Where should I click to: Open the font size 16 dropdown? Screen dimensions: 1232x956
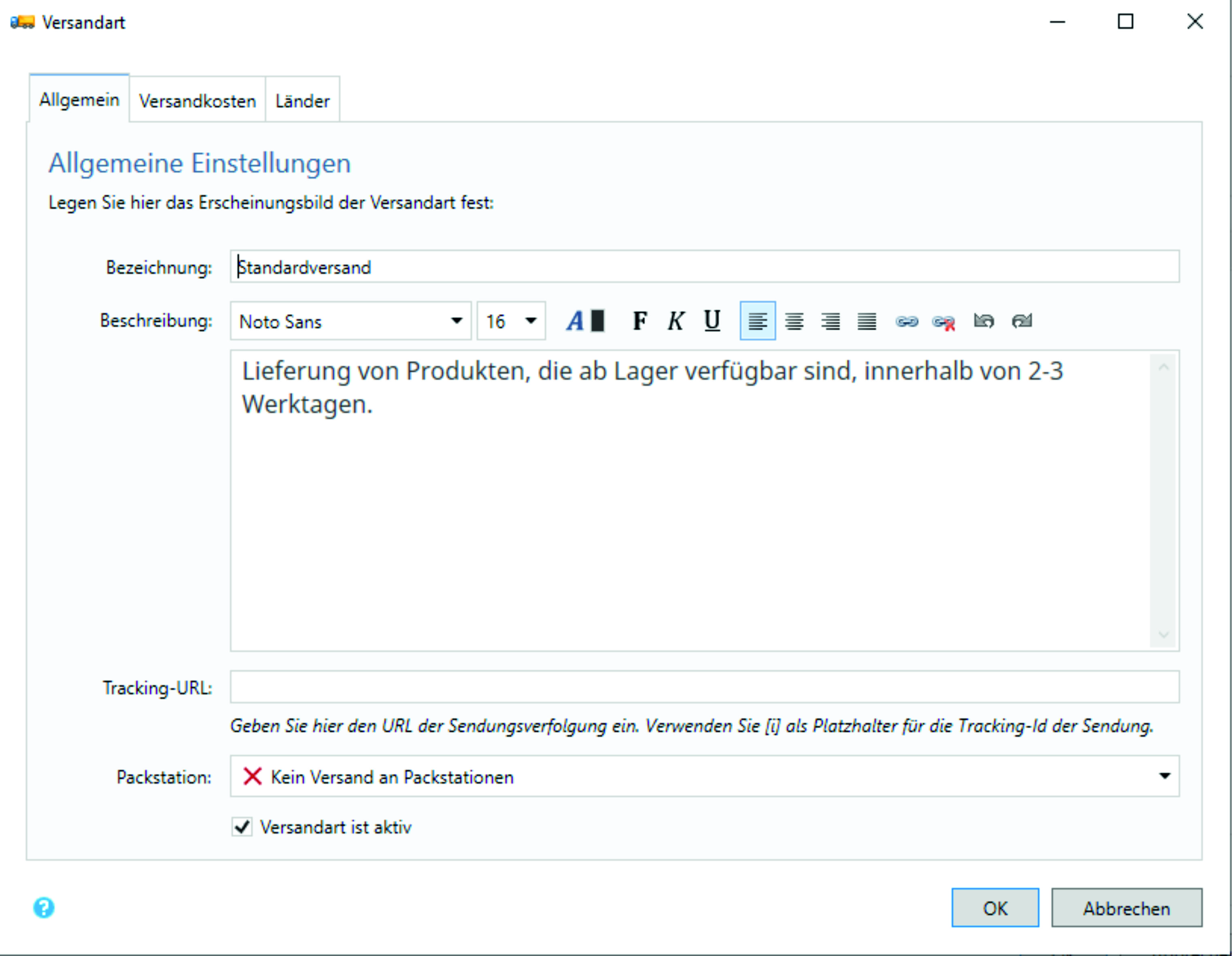pos(511,321)
